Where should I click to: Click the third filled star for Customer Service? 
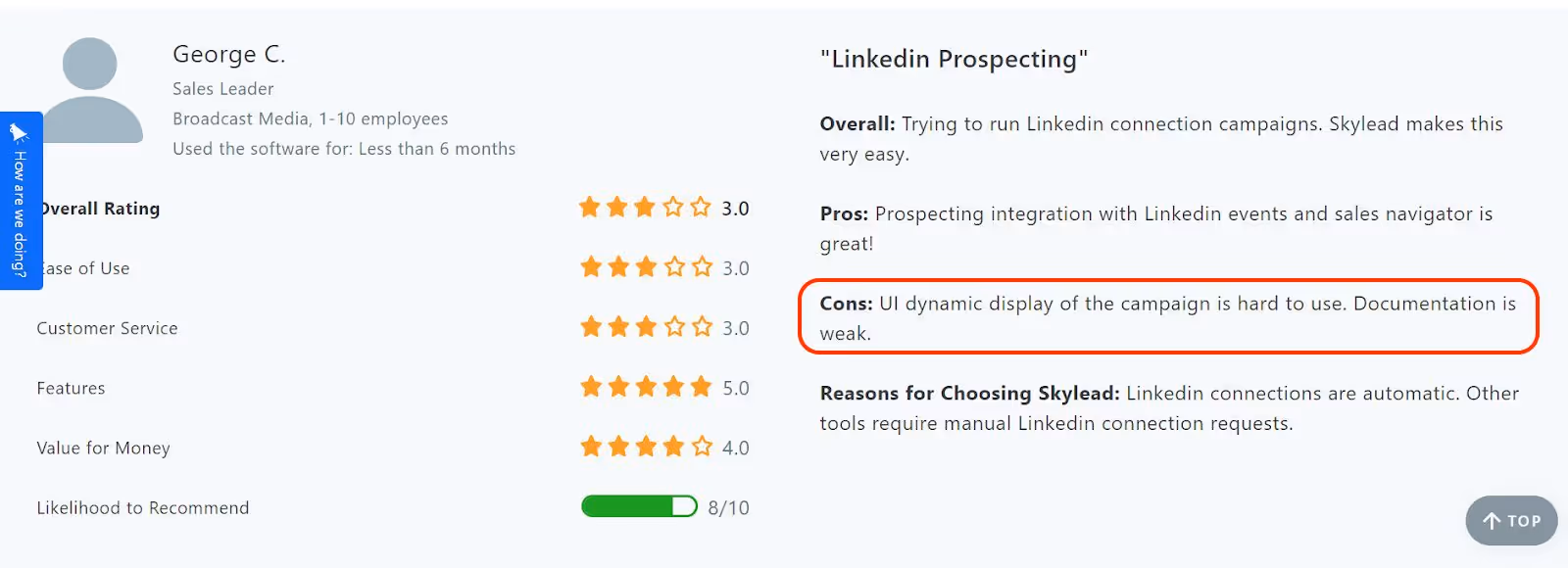click(646, 327)
